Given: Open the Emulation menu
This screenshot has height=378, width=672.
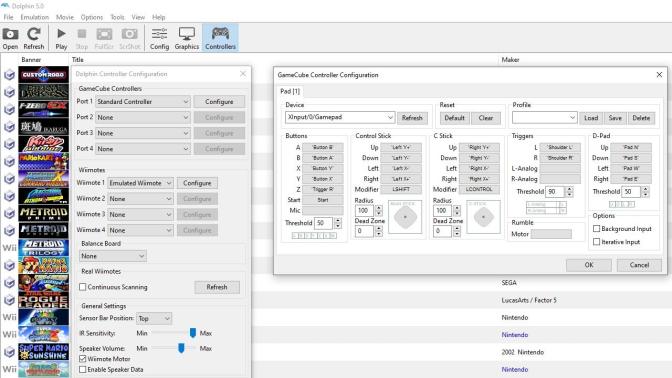Looking at the screenshot, I should tap(35, 17).
